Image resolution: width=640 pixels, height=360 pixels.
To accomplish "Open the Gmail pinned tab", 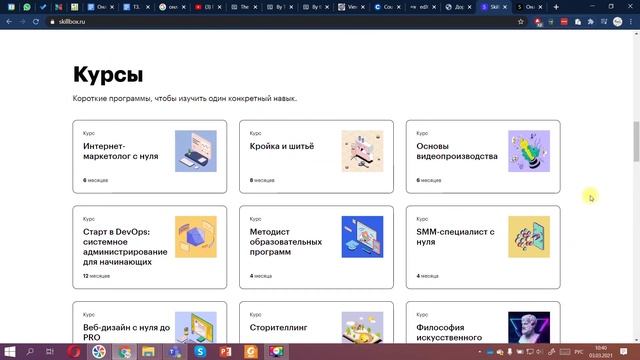I will click(59, 7).
